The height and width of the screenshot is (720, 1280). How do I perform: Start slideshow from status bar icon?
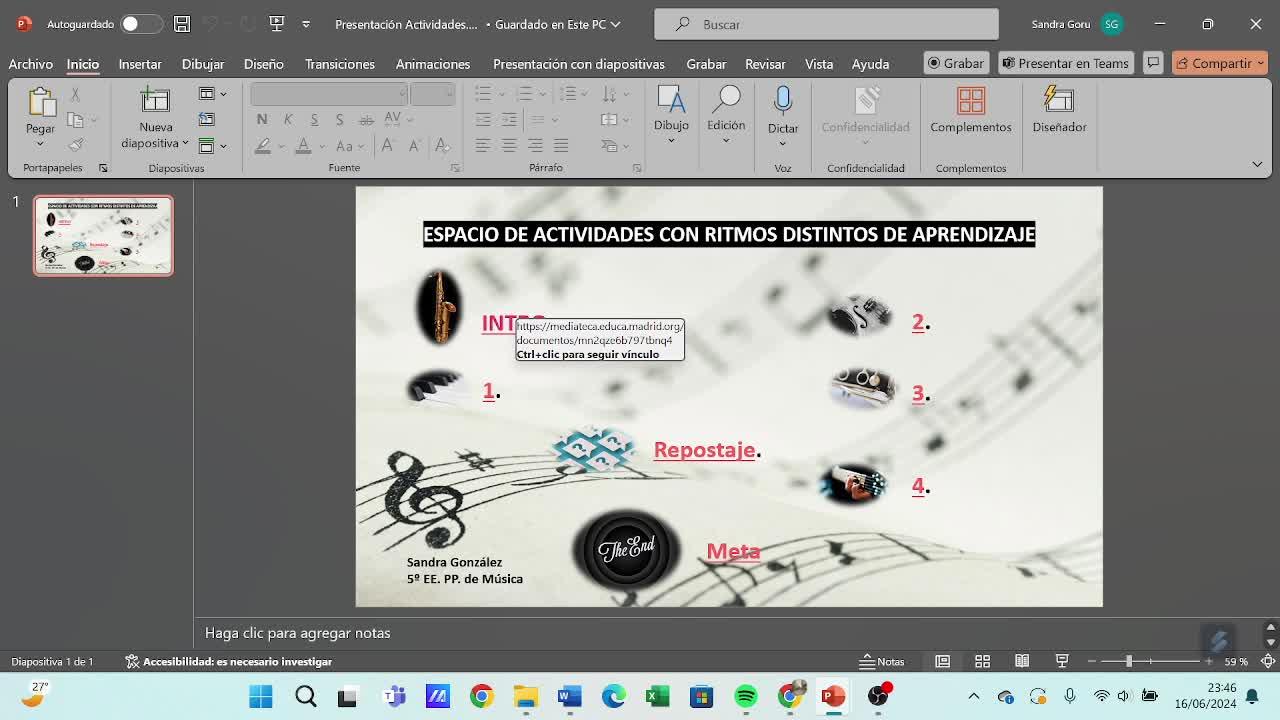click(1062, 661)
